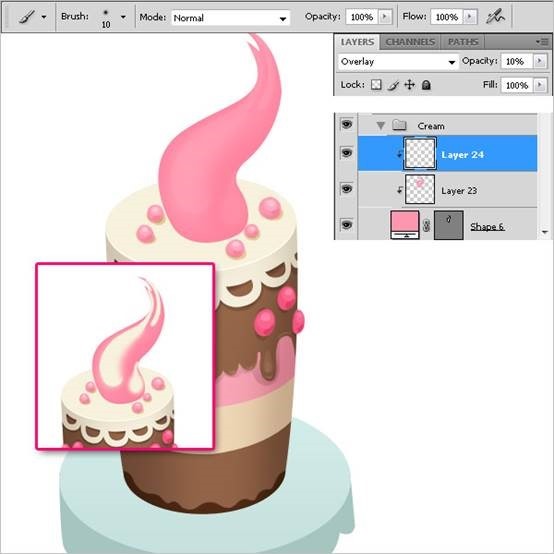Hide the Cream group with eye icon
554x554 pixels.
pyautogui.click(x=346, y=124)
